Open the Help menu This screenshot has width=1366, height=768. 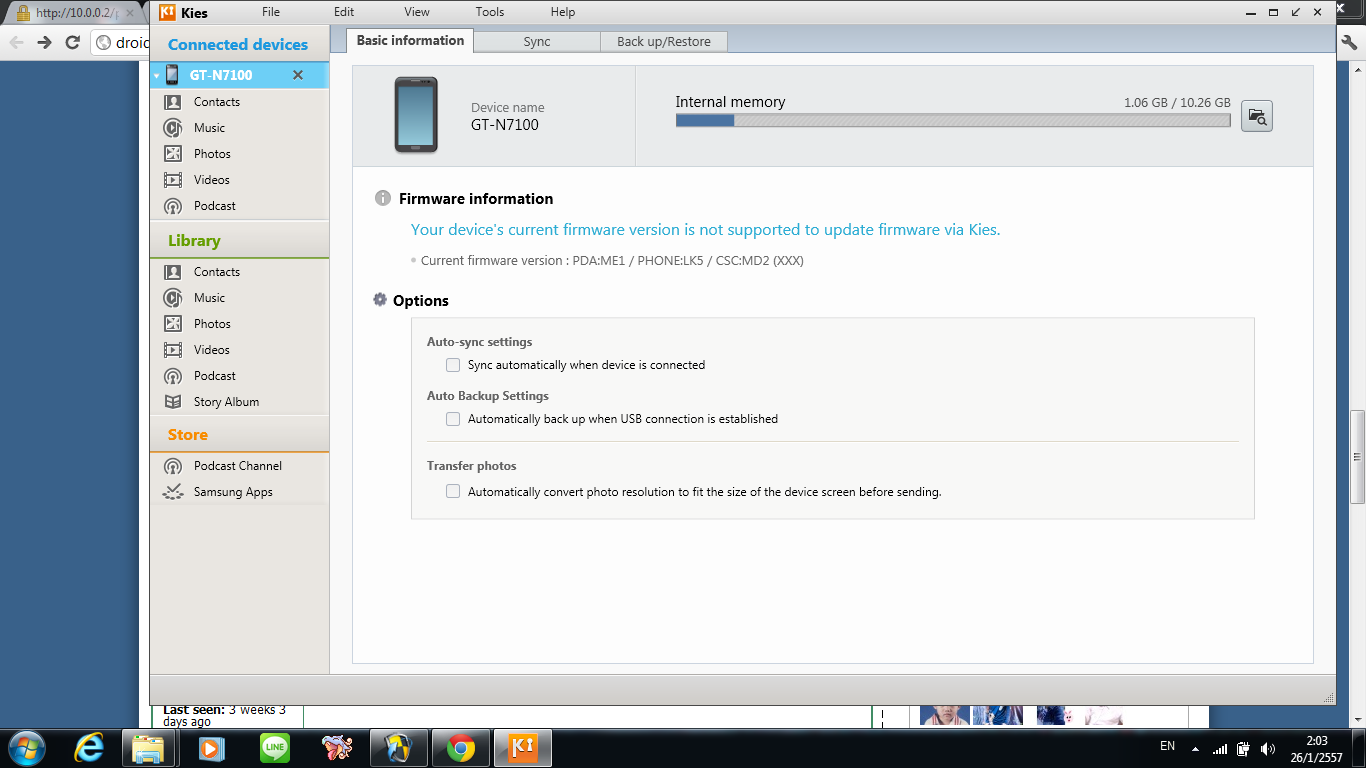(x=563, y=12)
